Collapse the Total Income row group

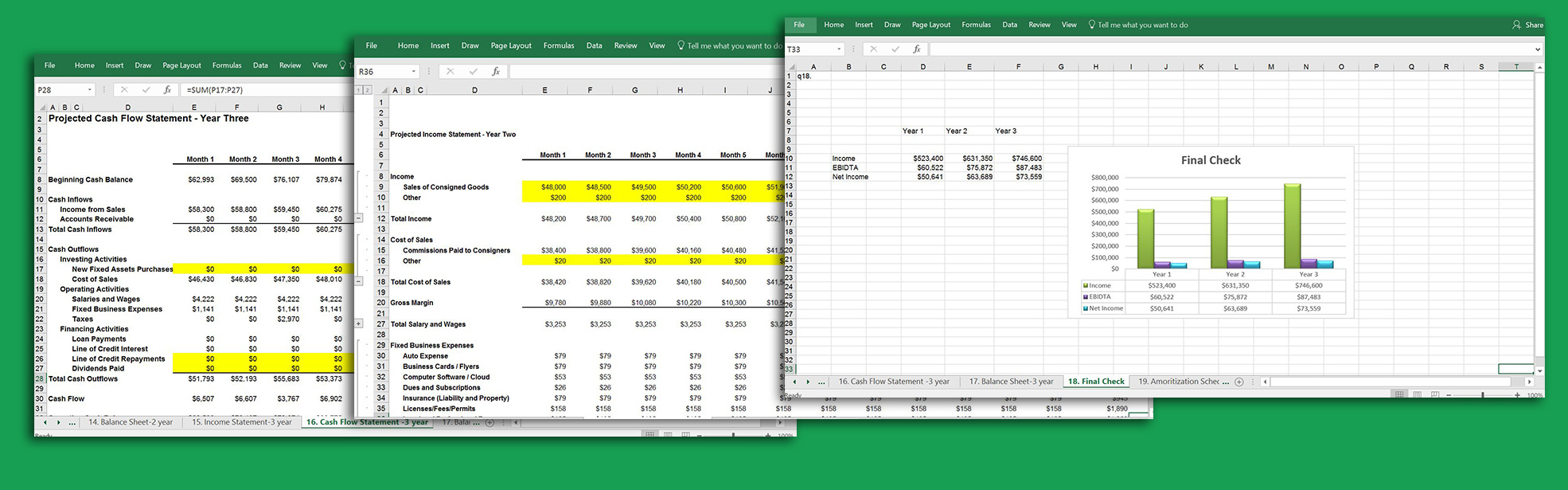point(359,218)
